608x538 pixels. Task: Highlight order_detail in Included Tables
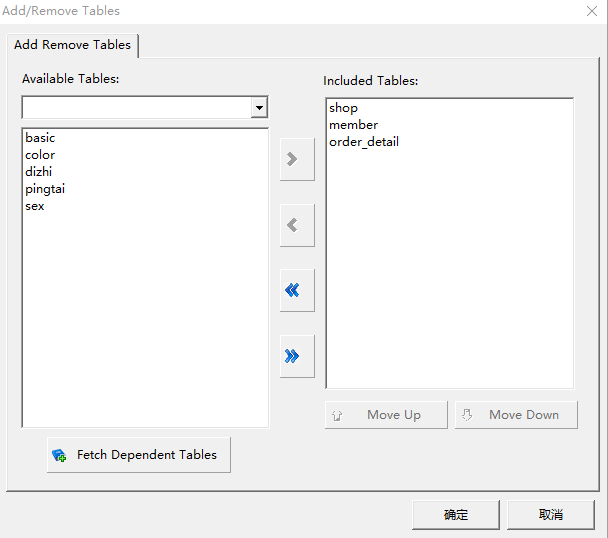coord(364,142)
